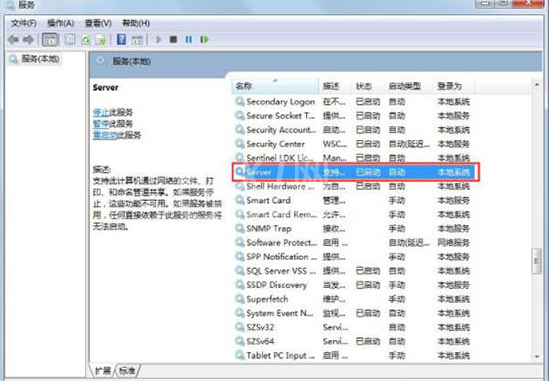This screenshot has width=549, height=381.
Task: Sort by the 启动类型 column header
Action: (x=409, y=86)
